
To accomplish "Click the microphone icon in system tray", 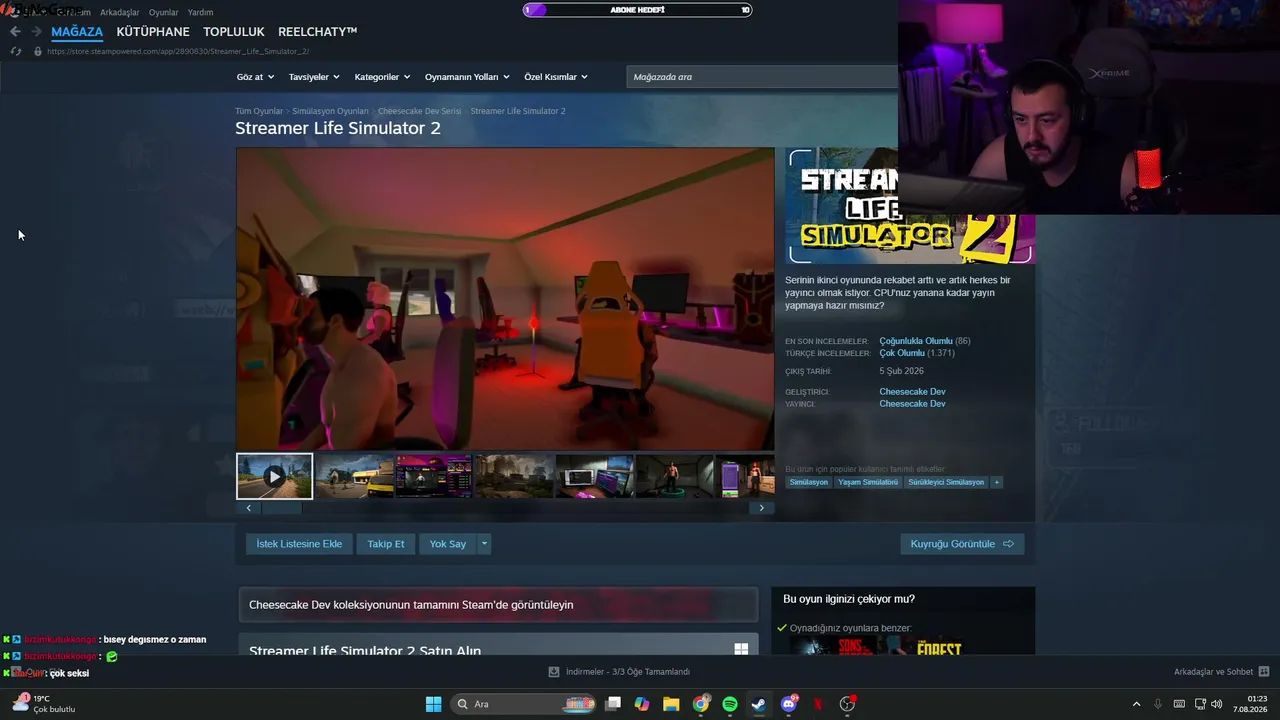I will (1158, 704).
